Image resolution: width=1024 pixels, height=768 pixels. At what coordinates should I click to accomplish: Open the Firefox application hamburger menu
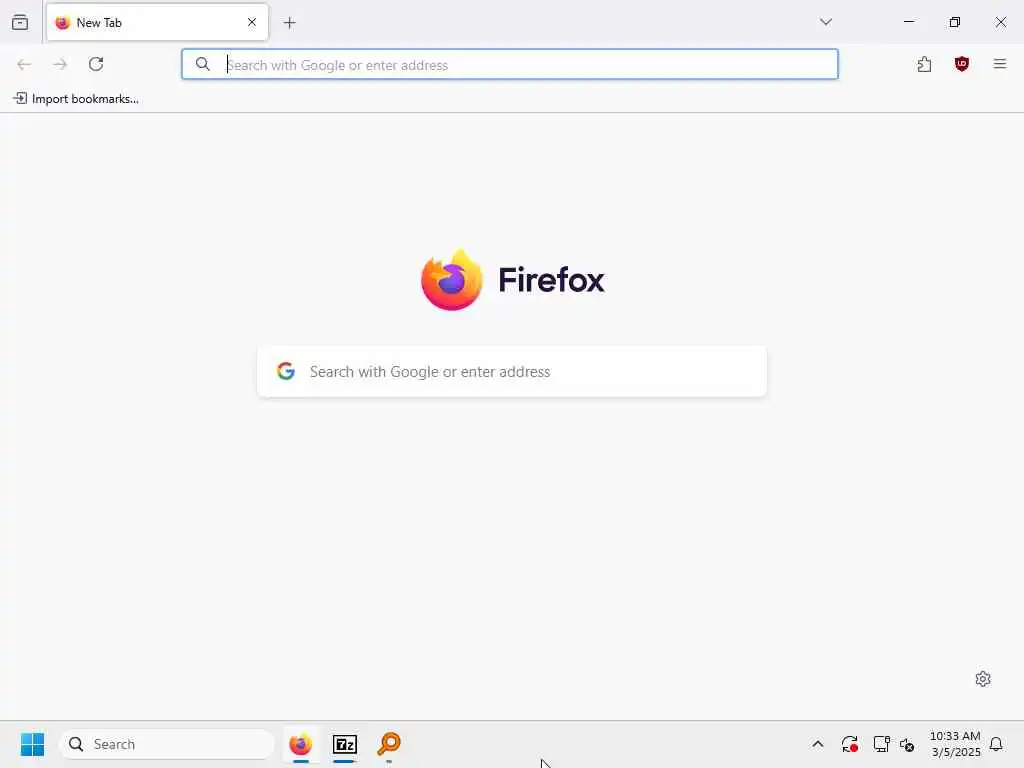[1000, 64]
